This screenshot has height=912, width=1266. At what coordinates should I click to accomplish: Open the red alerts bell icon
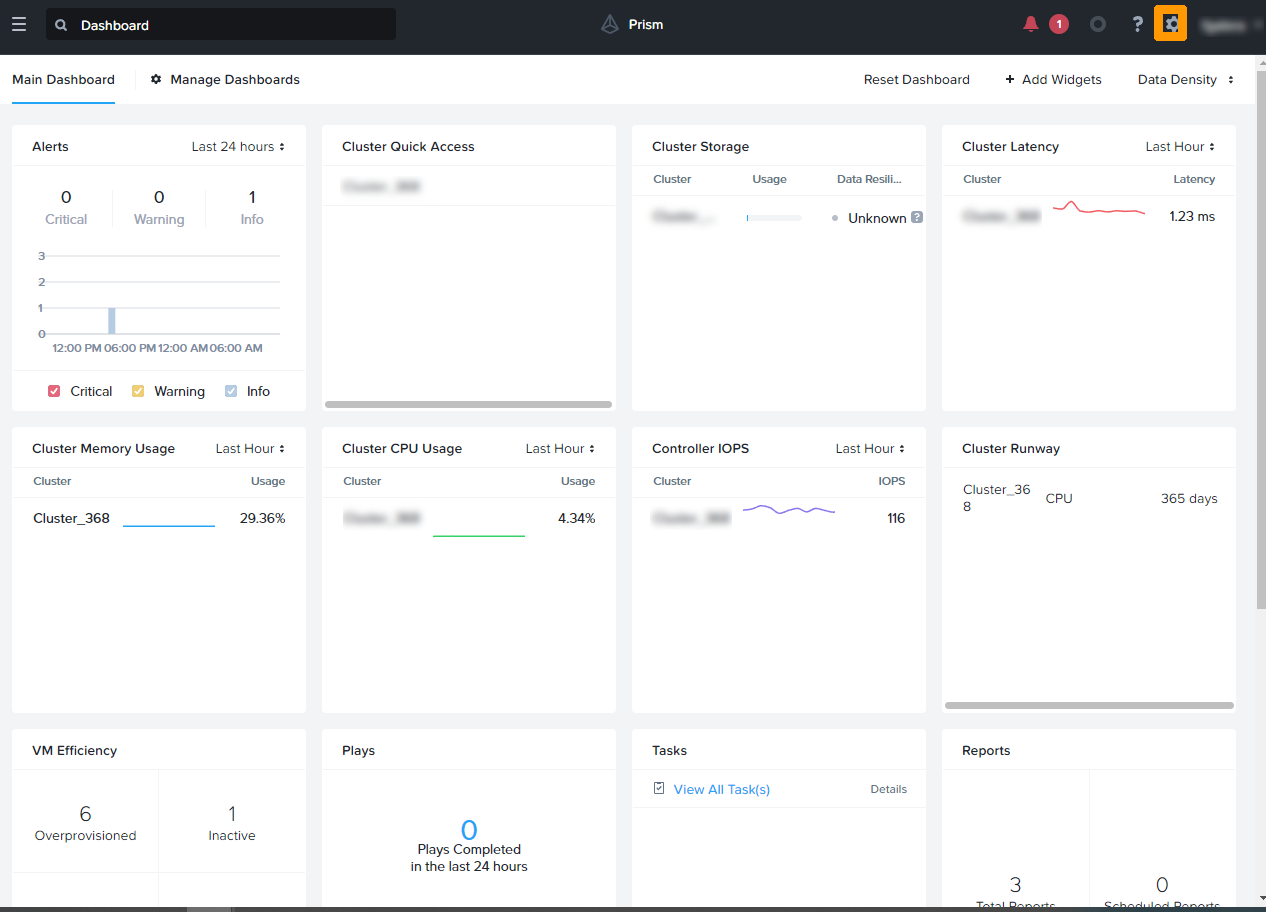[x=1031, y=24]
